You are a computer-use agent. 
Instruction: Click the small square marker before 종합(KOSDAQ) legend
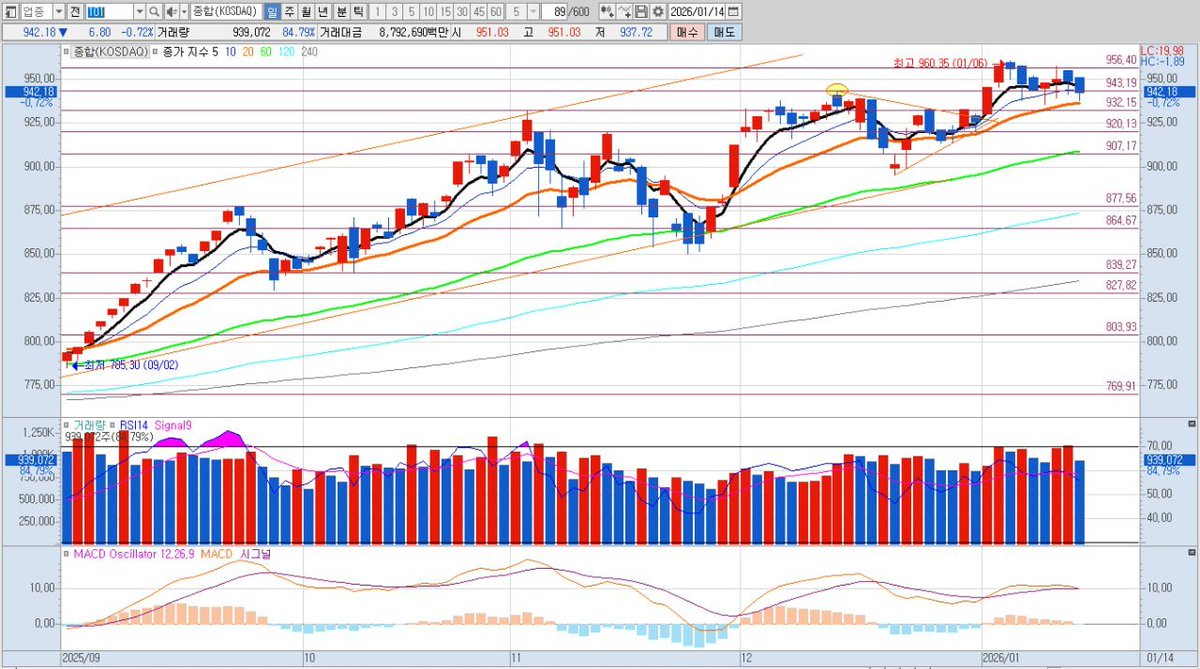pyautogui.click(x=66, y=52)
